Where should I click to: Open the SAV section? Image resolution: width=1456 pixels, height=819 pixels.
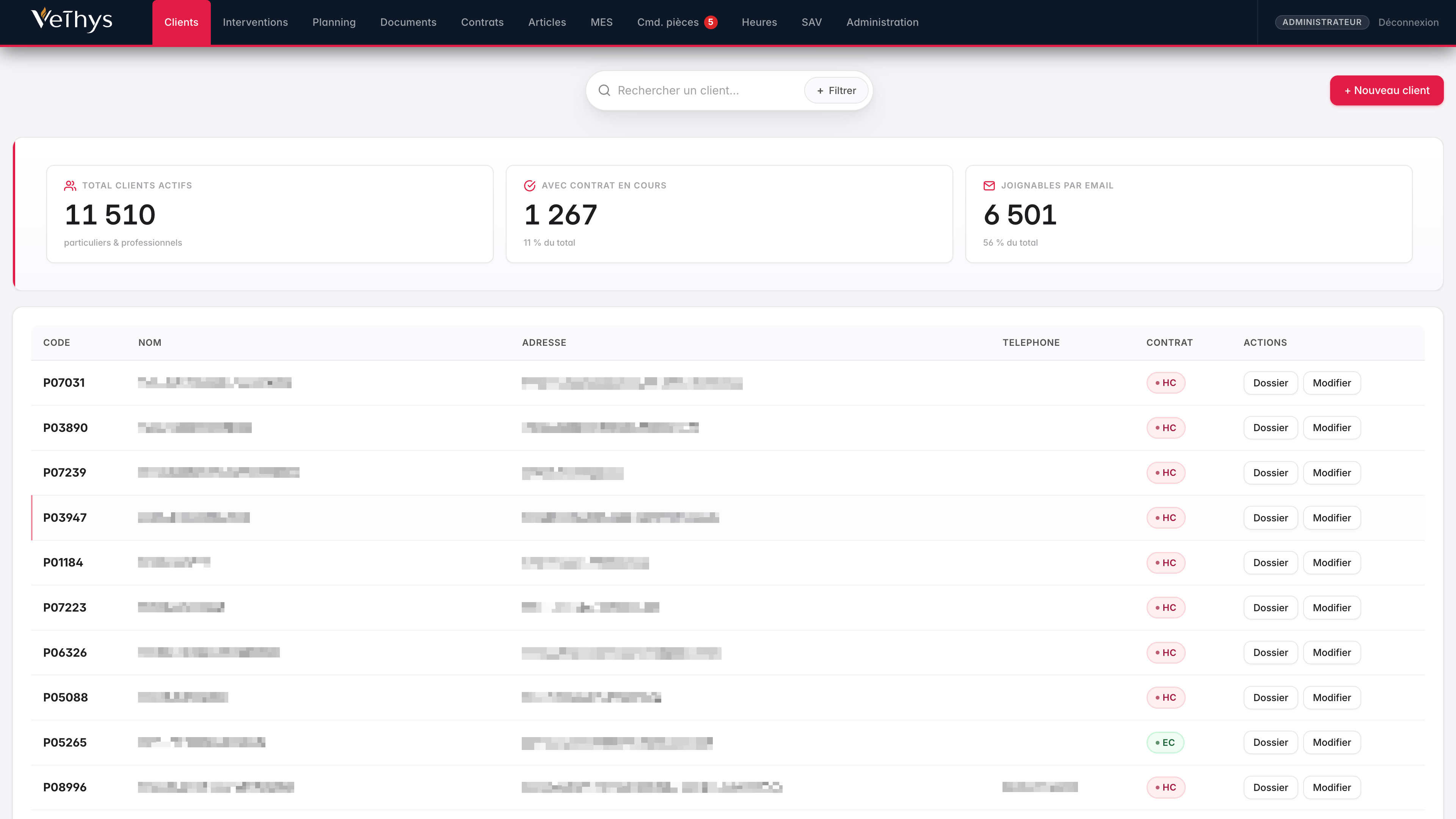point(812,22)
